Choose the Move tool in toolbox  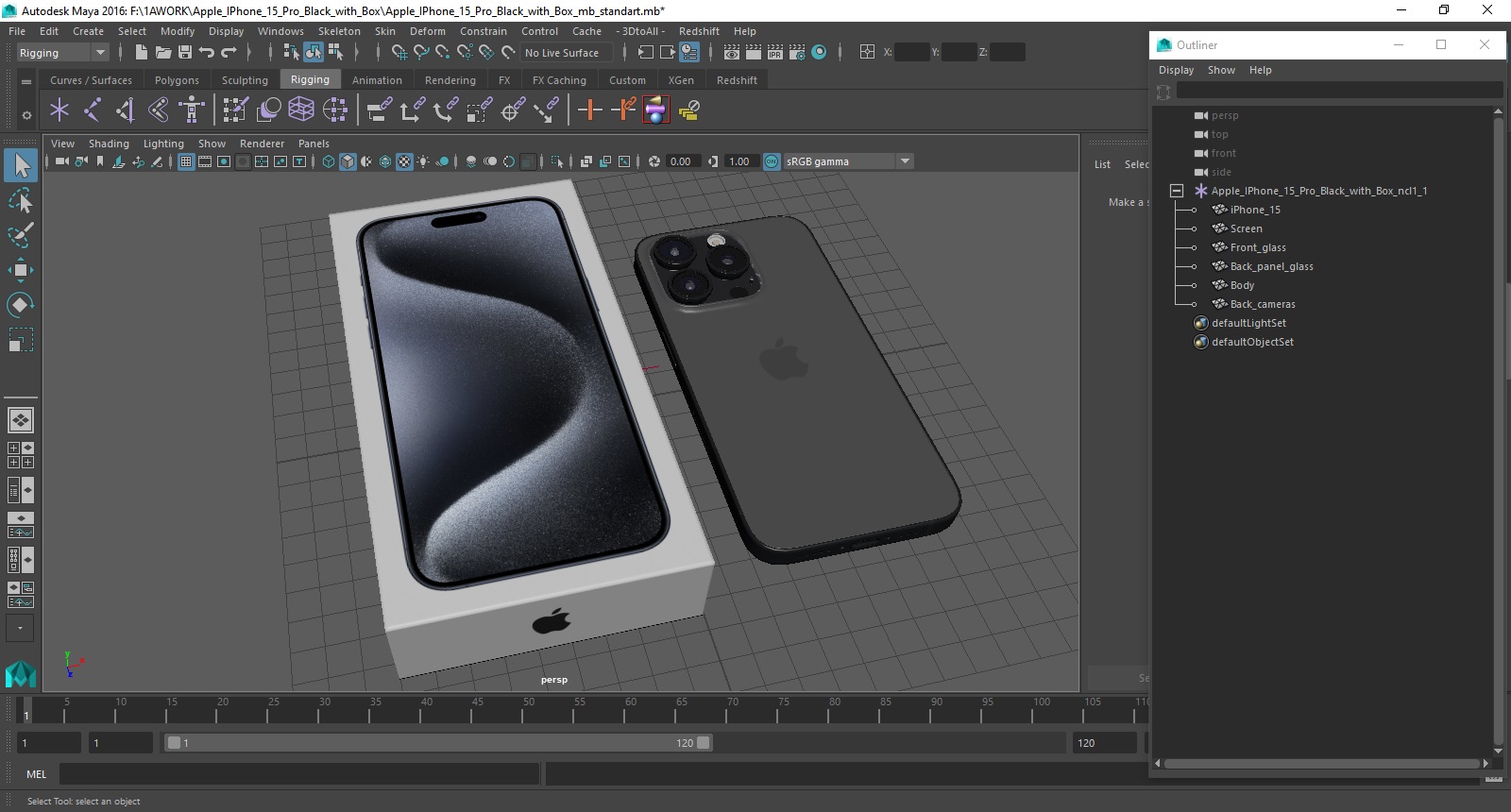click(20, 270)
